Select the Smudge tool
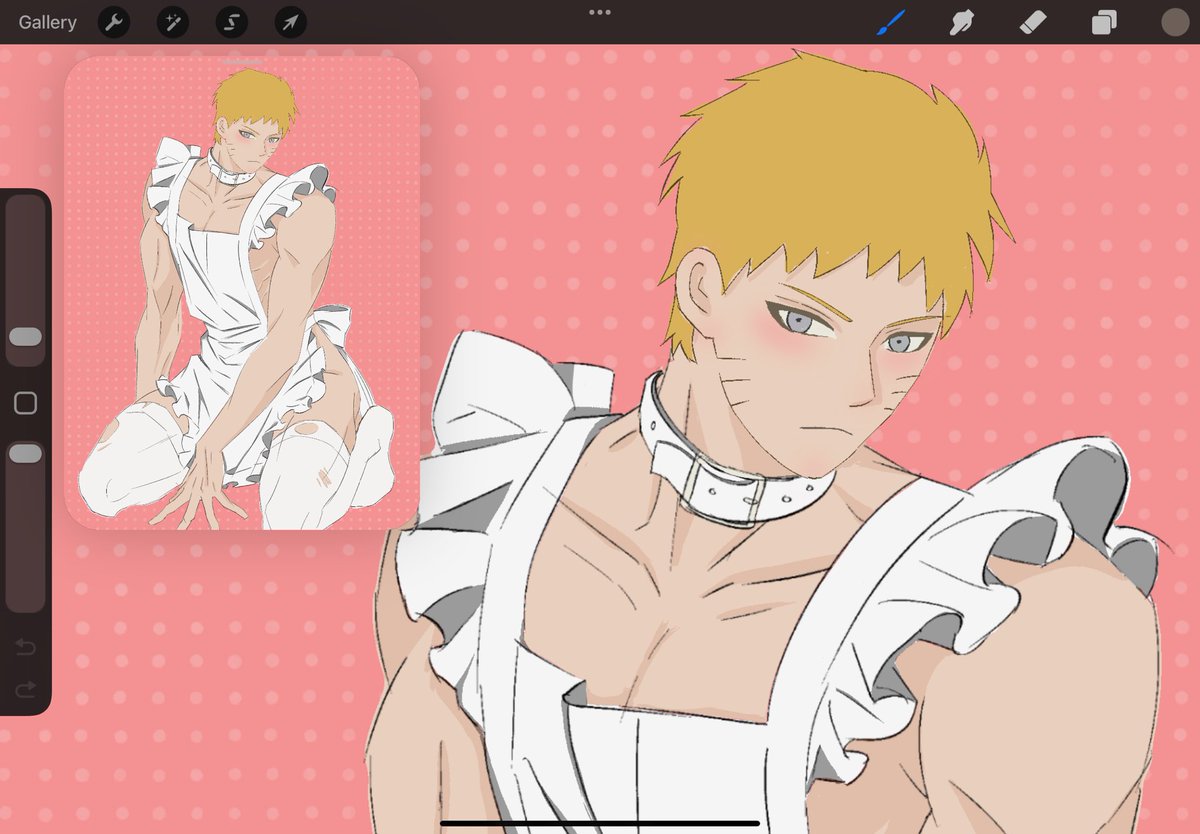Viewport: 1200px width, 834px height. (962, 22)
